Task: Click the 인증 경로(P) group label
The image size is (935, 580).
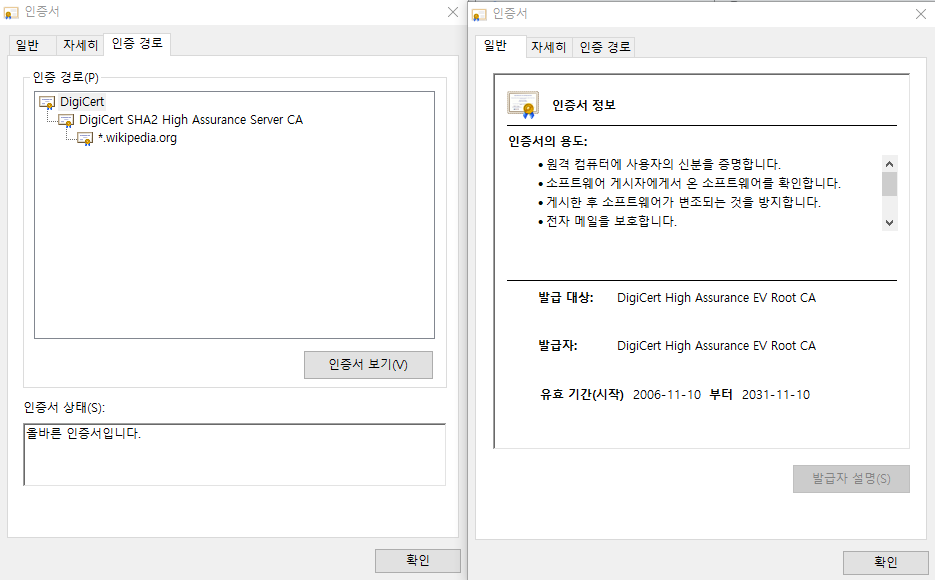Action: point(65,77)
